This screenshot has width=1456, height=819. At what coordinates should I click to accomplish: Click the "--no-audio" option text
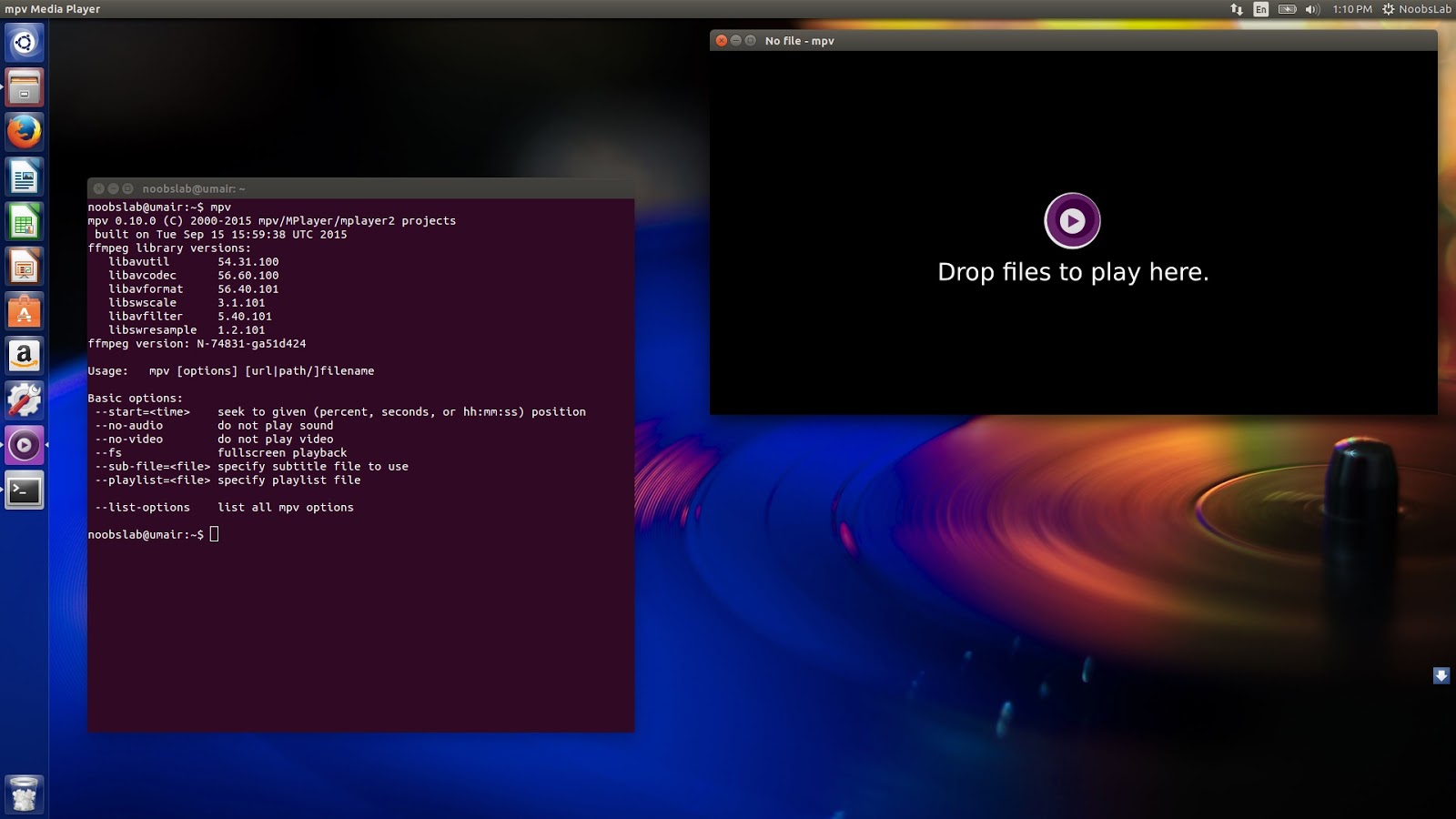(129, 426)
